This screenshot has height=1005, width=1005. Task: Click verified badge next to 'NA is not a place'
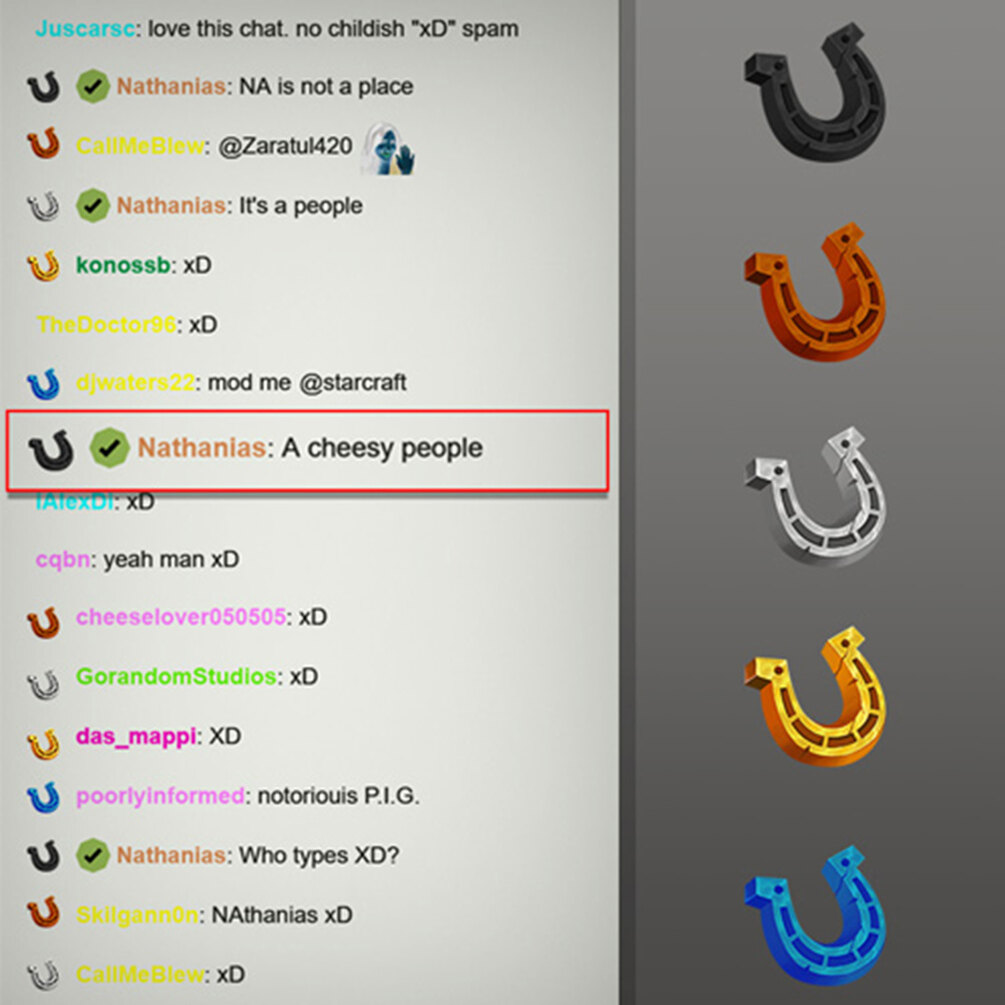tap(92, 87)
